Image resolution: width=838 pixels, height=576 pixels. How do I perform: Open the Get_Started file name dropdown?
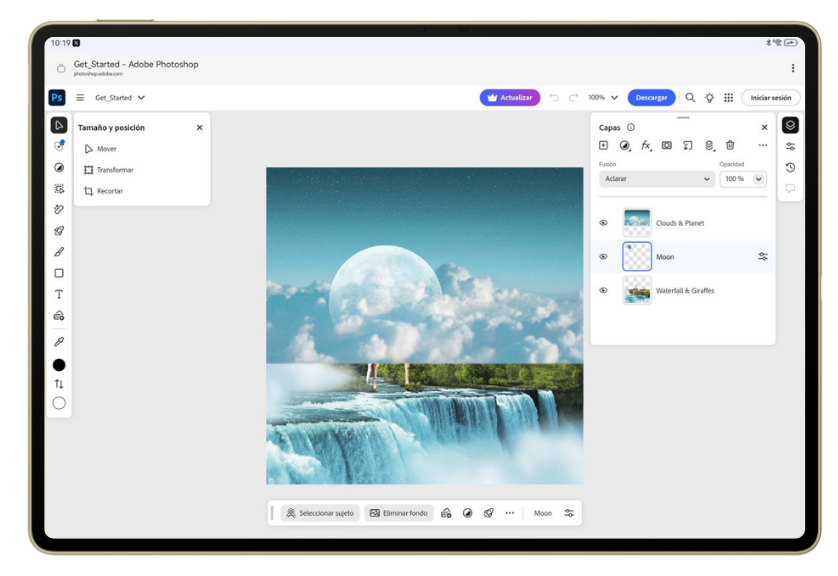pyautogui.click(x=120, y=98)
